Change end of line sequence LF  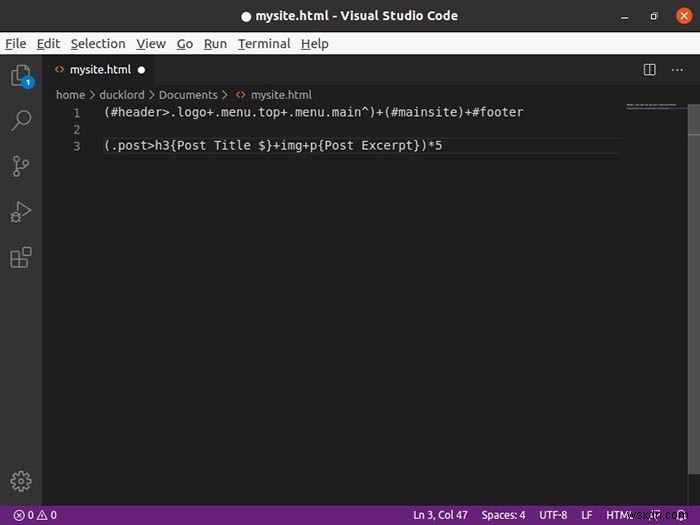(587, 515)
